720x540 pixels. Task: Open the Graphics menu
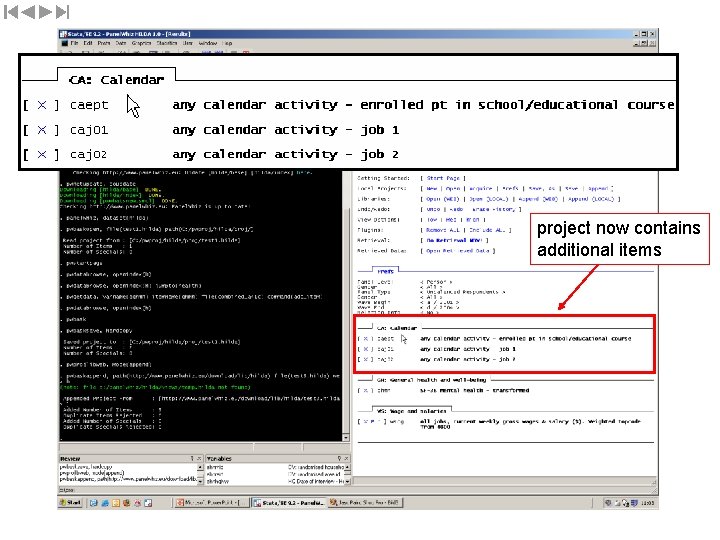click(x=141, y=43)
